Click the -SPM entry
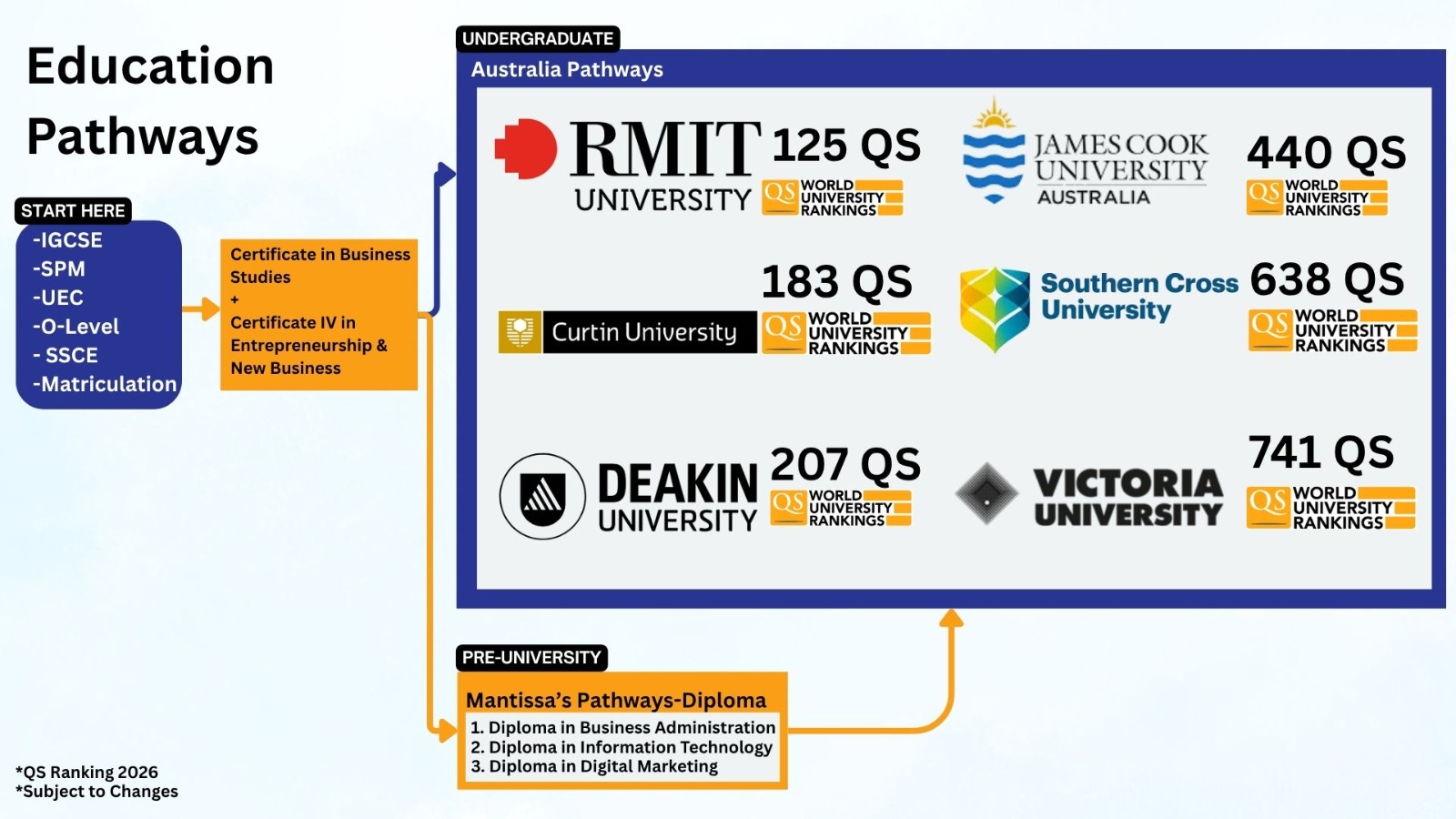 tap(59, 269)
